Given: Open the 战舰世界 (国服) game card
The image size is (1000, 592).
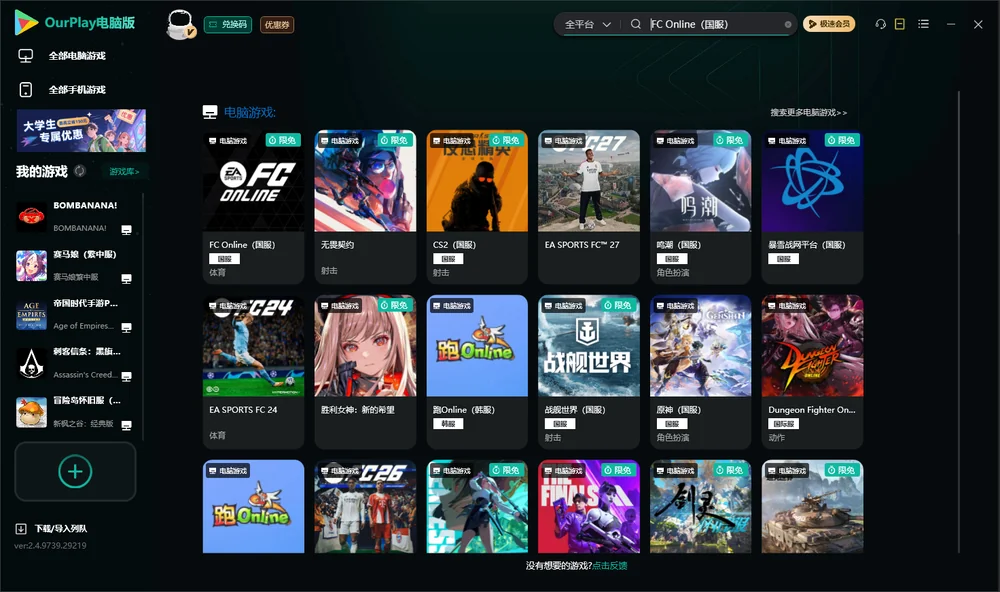Looking at the screenshot, I should (x=589, y=372).
